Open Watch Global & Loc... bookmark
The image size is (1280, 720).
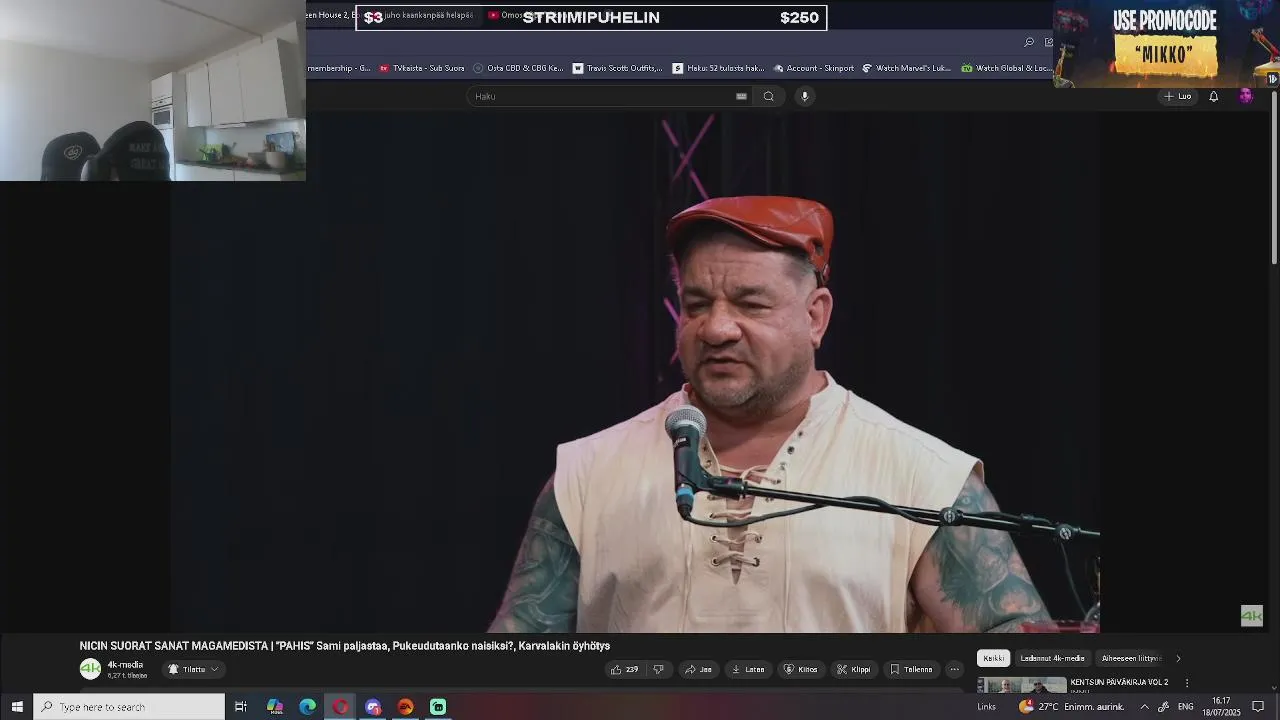tap(1006, 68)
